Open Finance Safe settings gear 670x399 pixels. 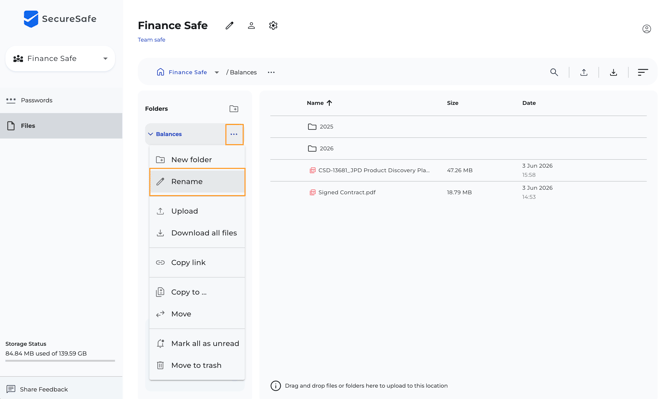(x=273, y=26)
